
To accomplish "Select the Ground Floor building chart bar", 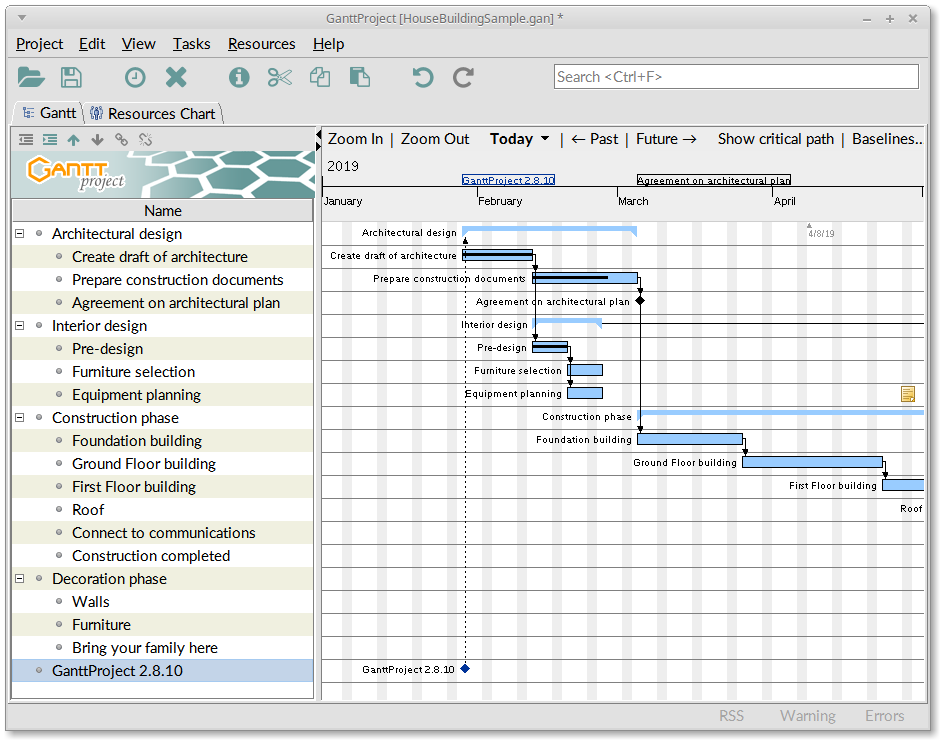I will (x=812, y=462).
